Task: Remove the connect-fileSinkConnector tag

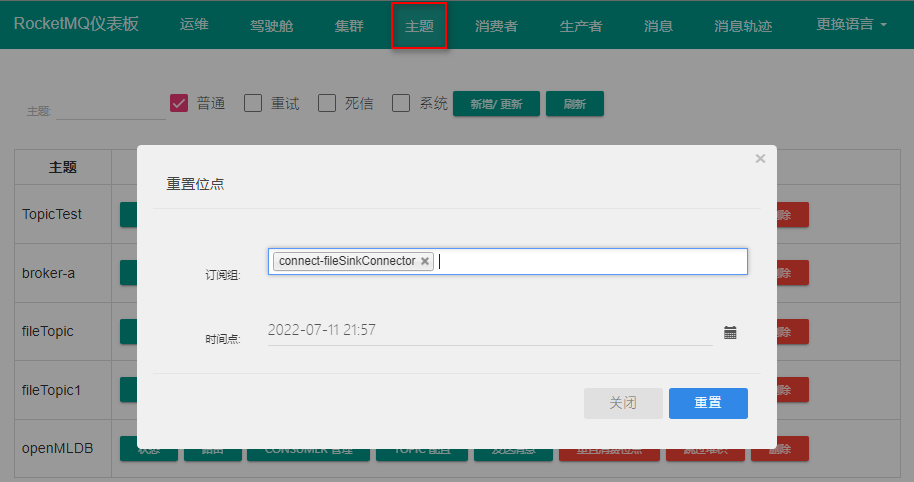Action: click(425, 261)
